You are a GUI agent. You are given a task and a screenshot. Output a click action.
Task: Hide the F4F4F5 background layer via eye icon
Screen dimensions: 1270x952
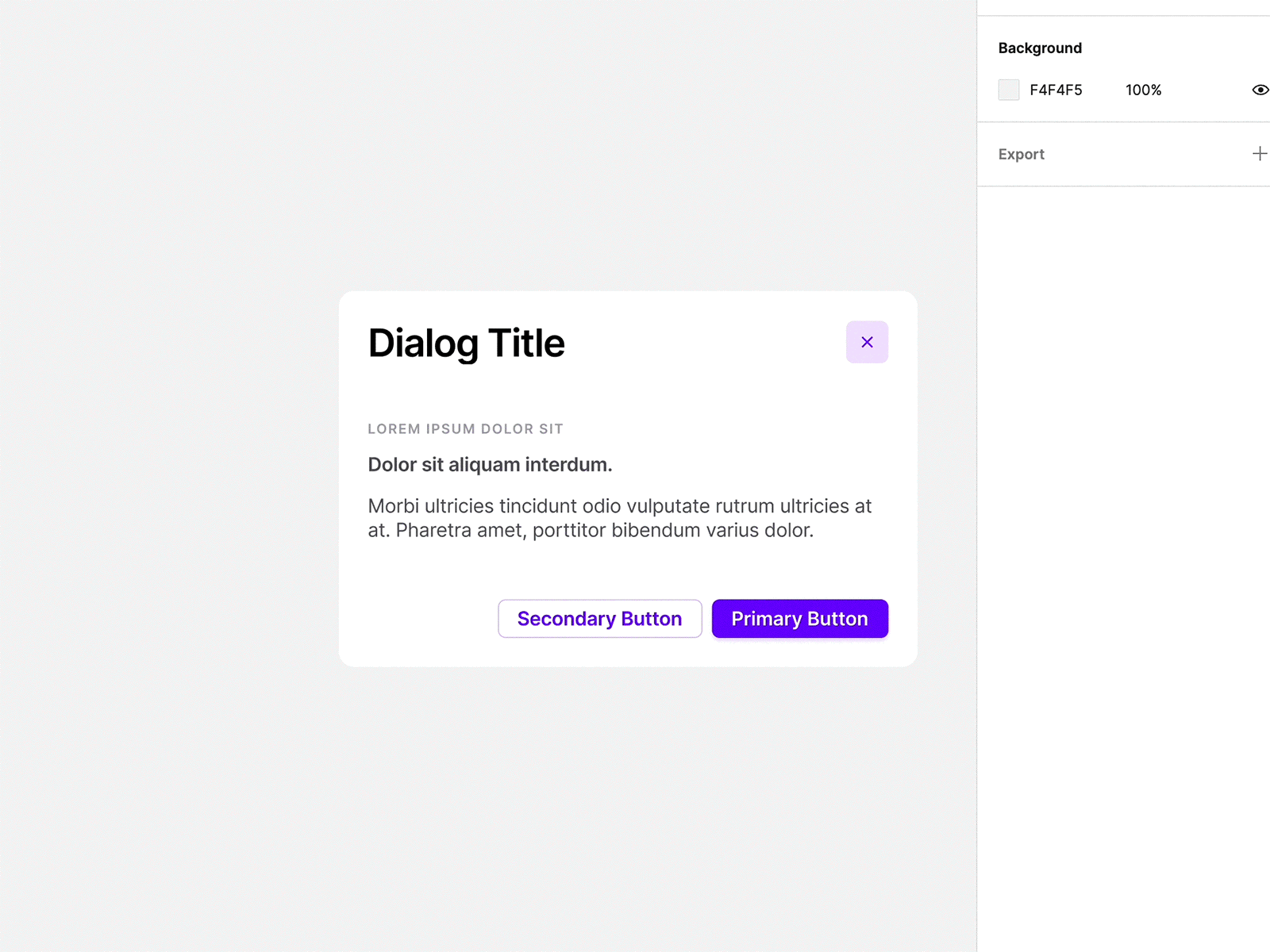(x=1260, y=90)
